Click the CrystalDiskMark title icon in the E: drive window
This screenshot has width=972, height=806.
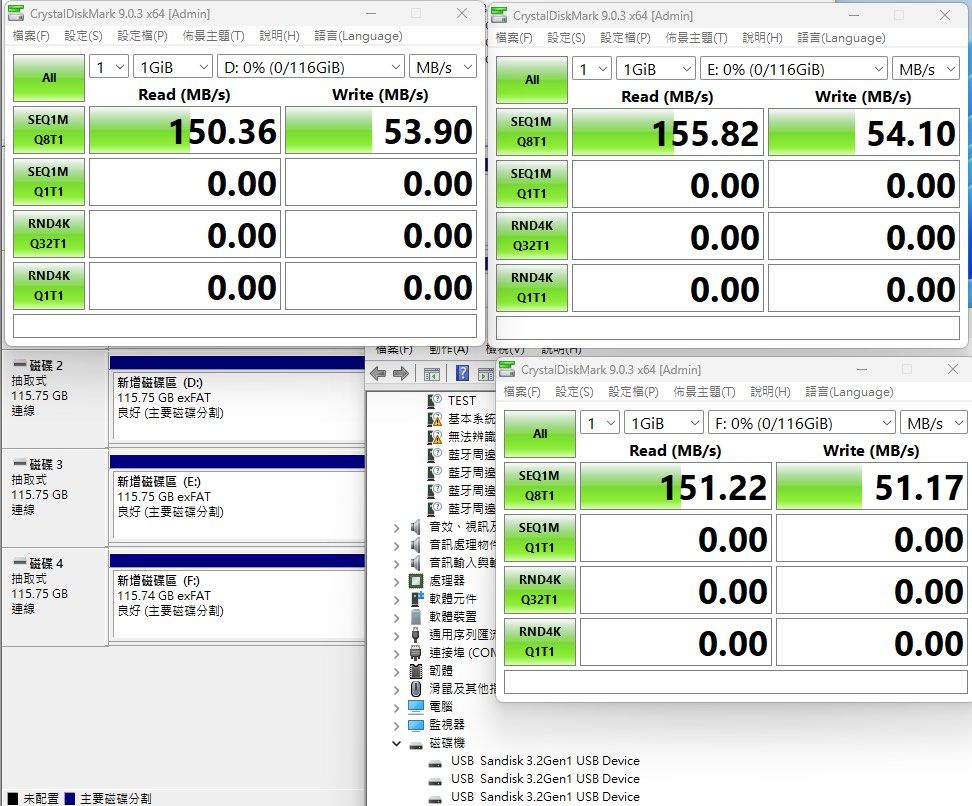click(x=499, y=15)
